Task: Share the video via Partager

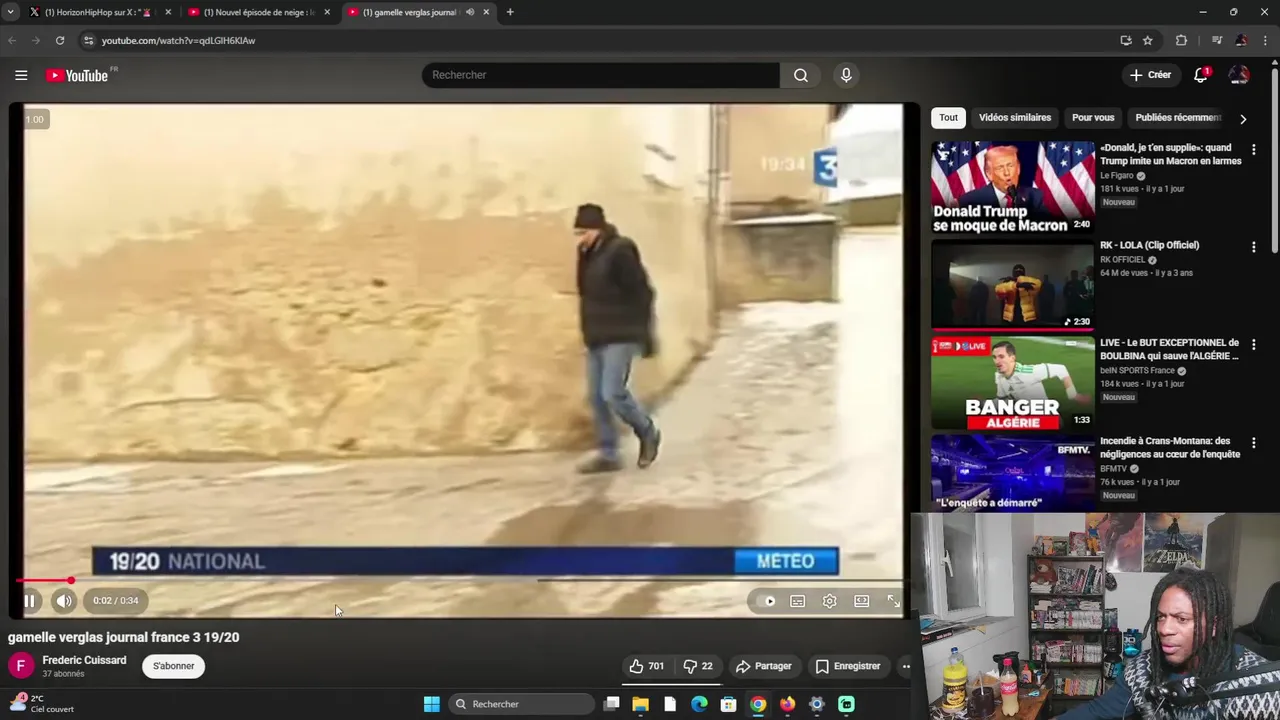Action: pos(763,666)
